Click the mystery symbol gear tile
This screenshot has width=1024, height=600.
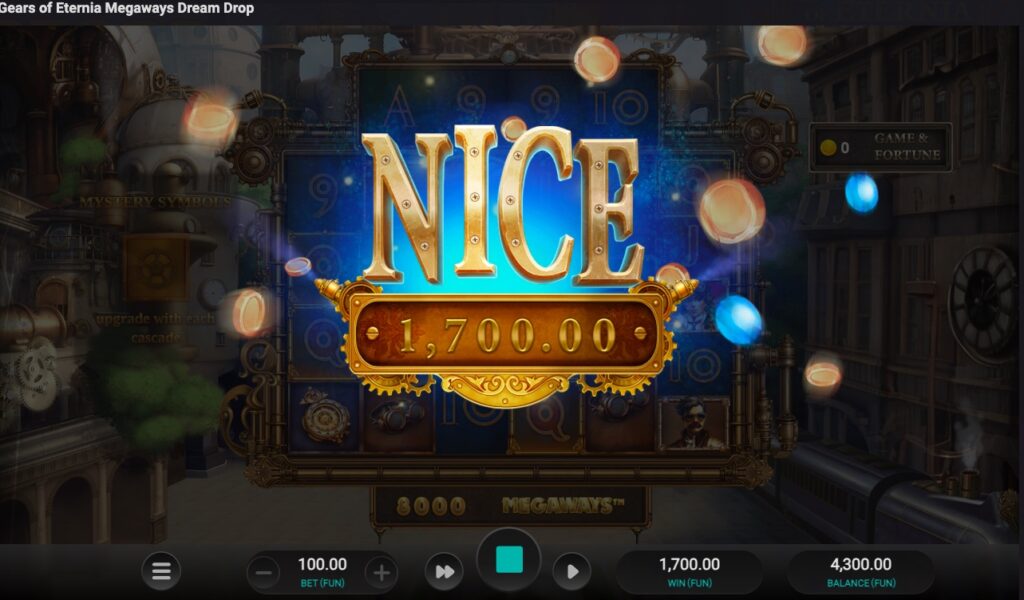click(155, 268)
